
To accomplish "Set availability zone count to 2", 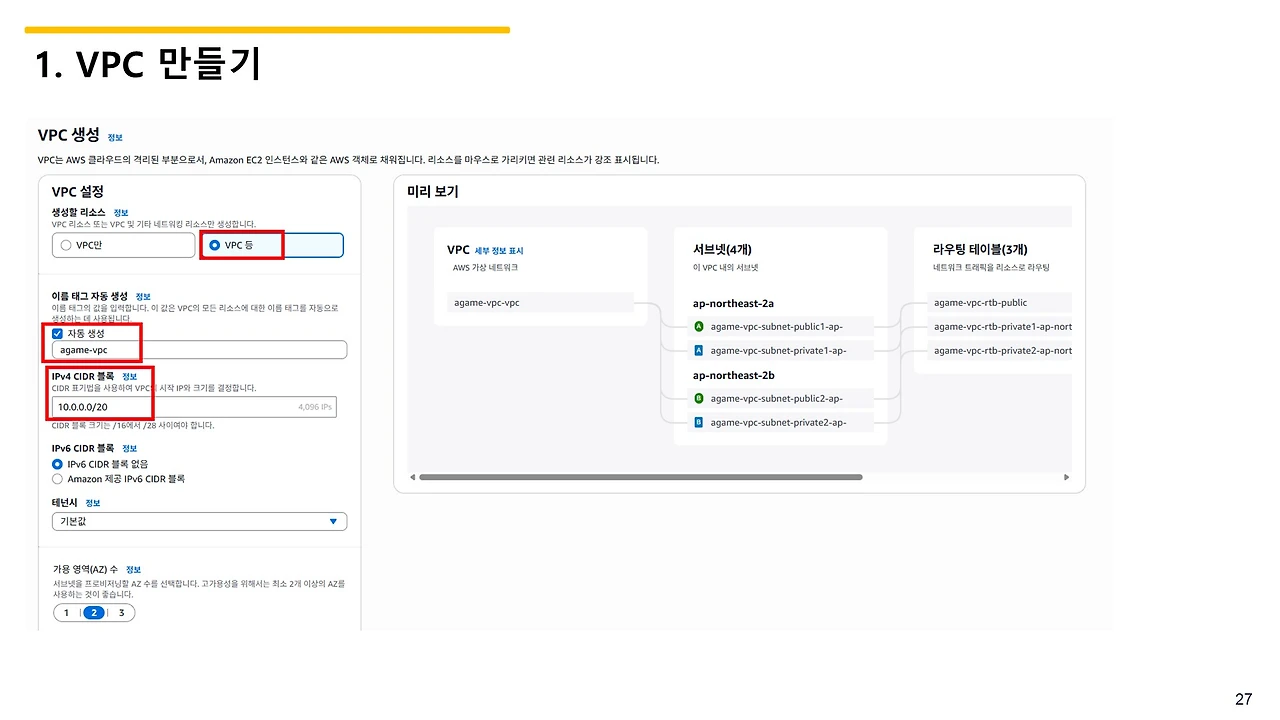I will (x=94, y=613).
